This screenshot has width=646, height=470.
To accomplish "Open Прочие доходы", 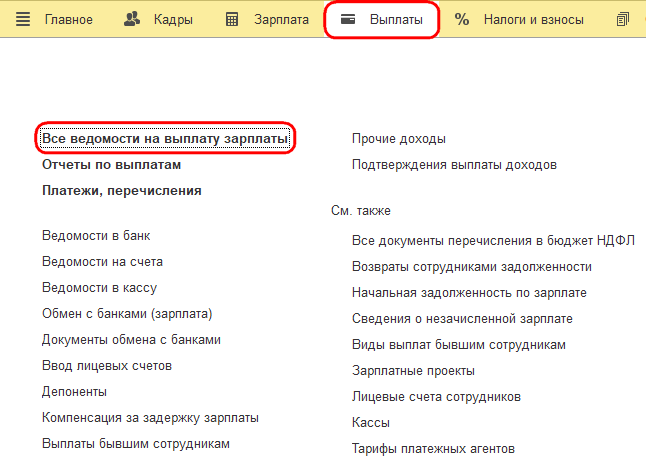I will [x=399, y=139].
